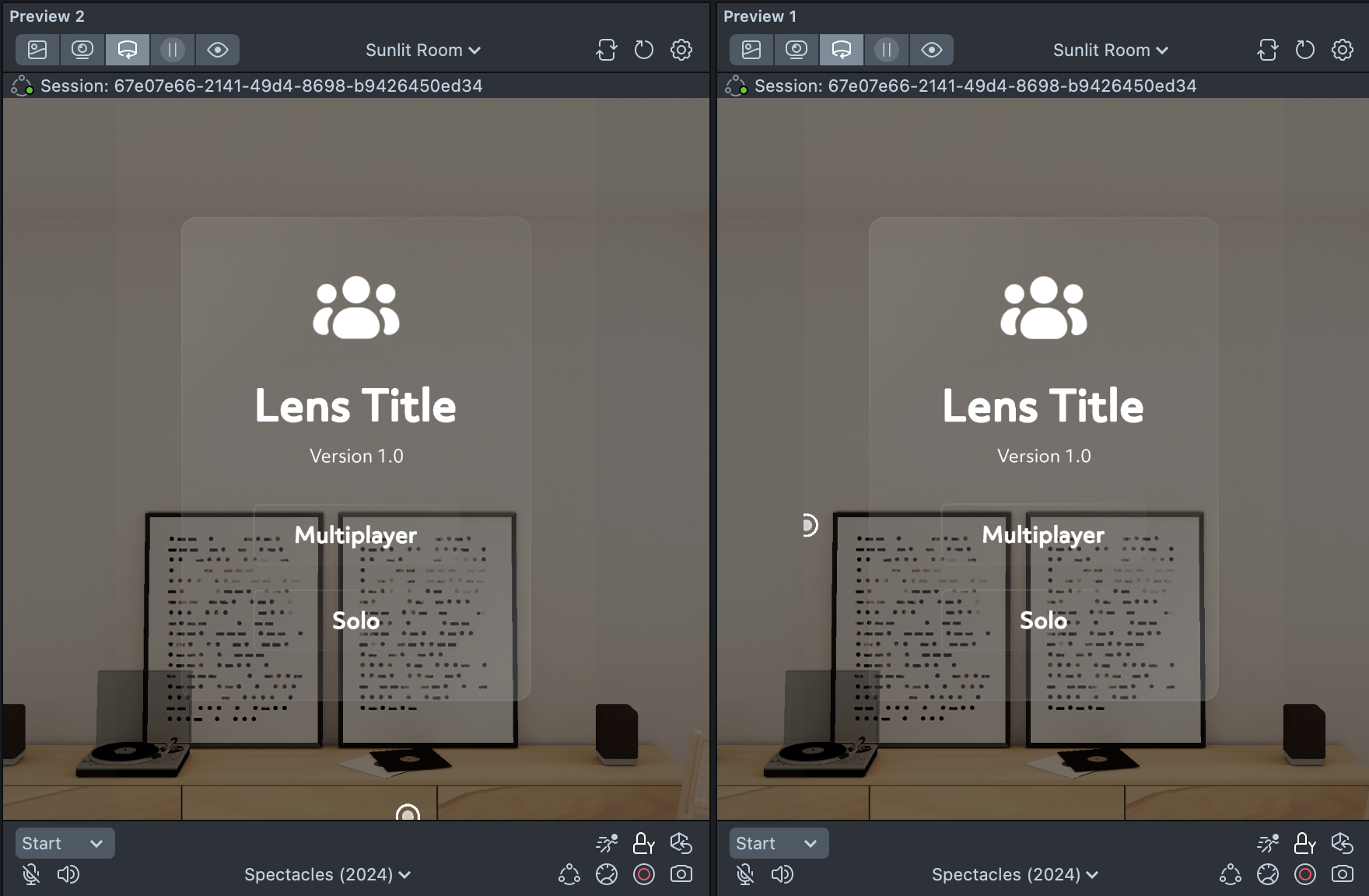Click the reset preview icon in Preview 1
1369x896 pixels.
(1304, 50)
